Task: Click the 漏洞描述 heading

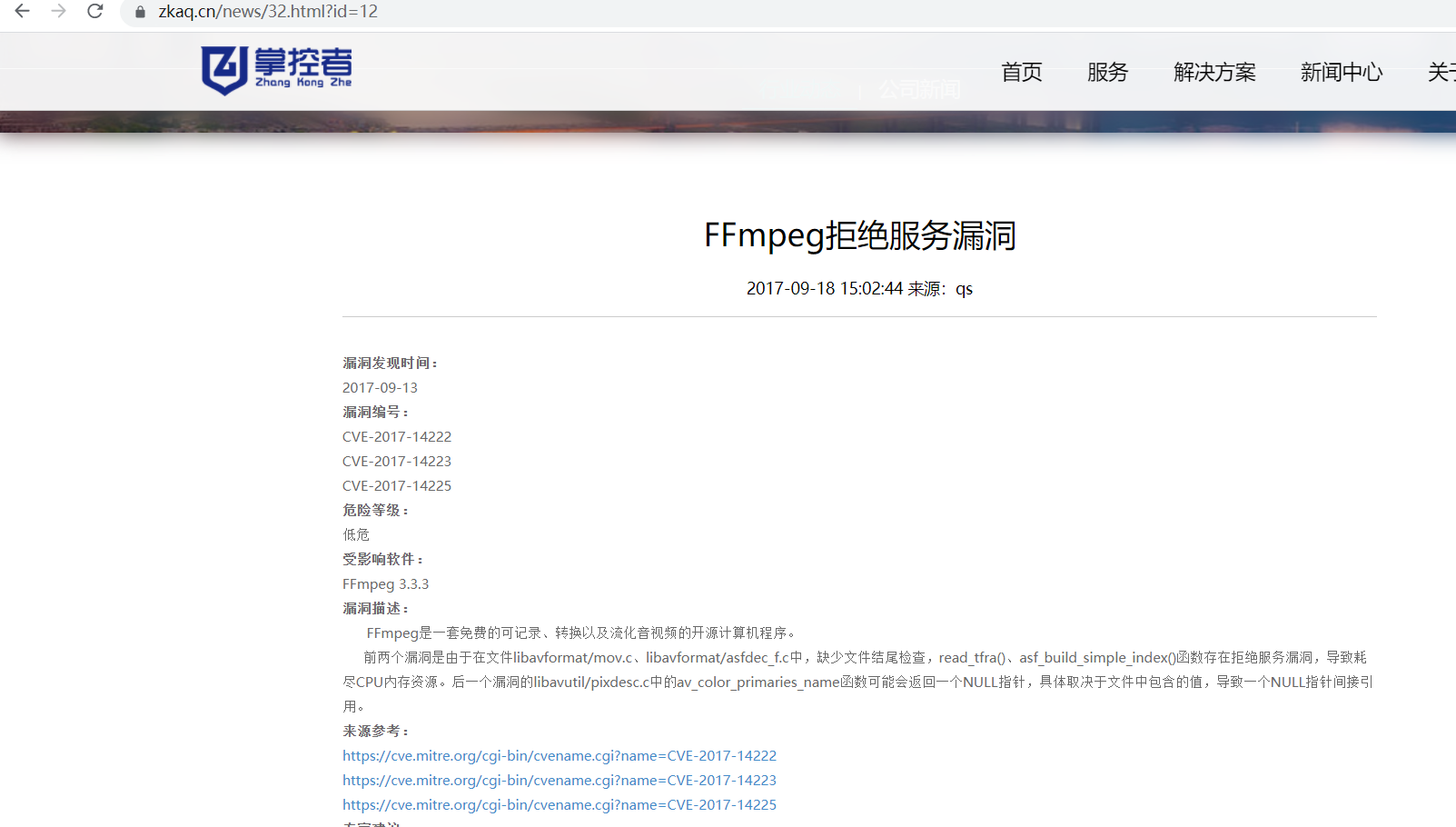Action: (x=376, y=608)
